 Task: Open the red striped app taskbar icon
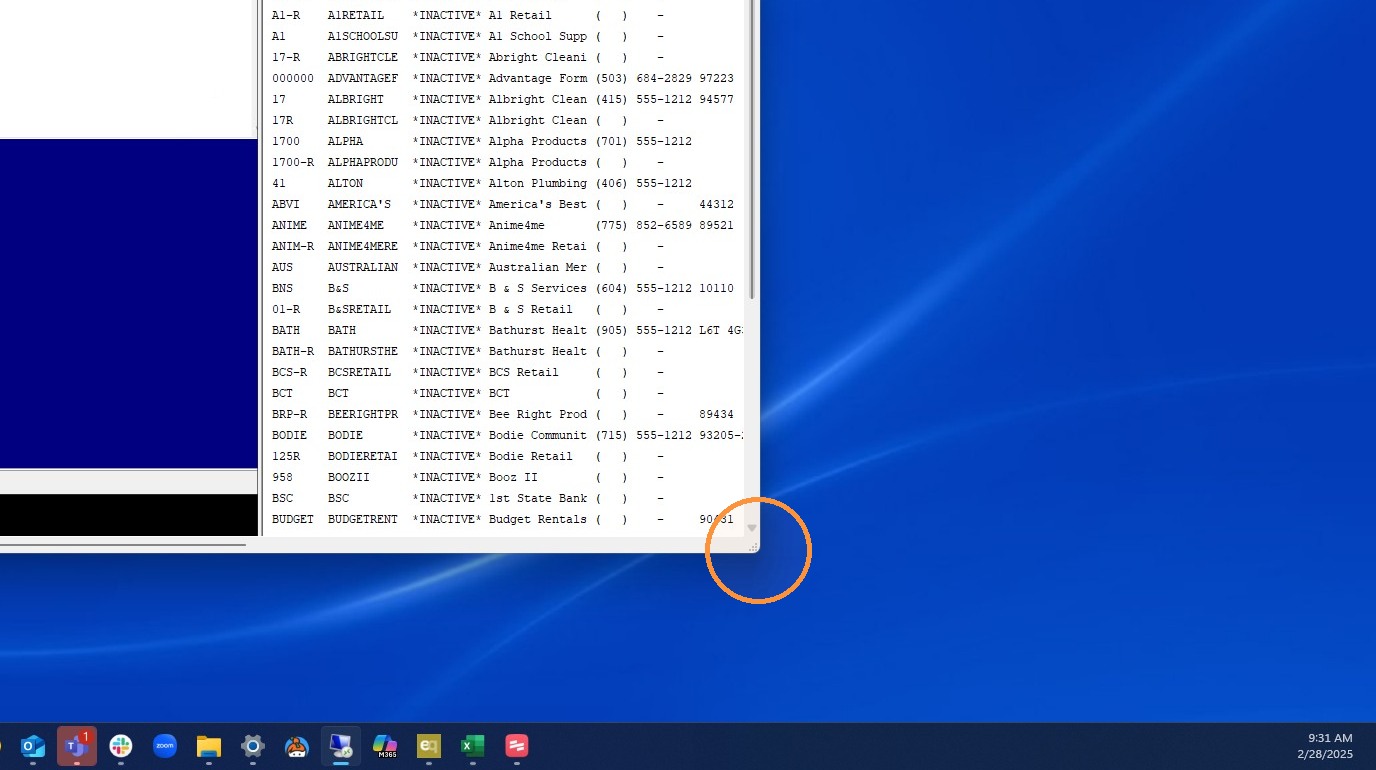517,746
